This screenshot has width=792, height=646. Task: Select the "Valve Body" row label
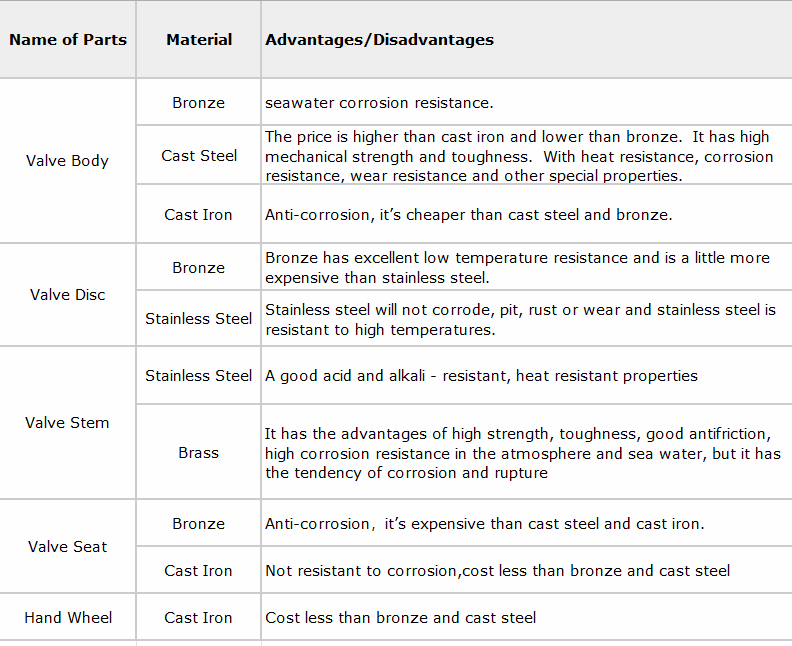click(x=67, y=161)
